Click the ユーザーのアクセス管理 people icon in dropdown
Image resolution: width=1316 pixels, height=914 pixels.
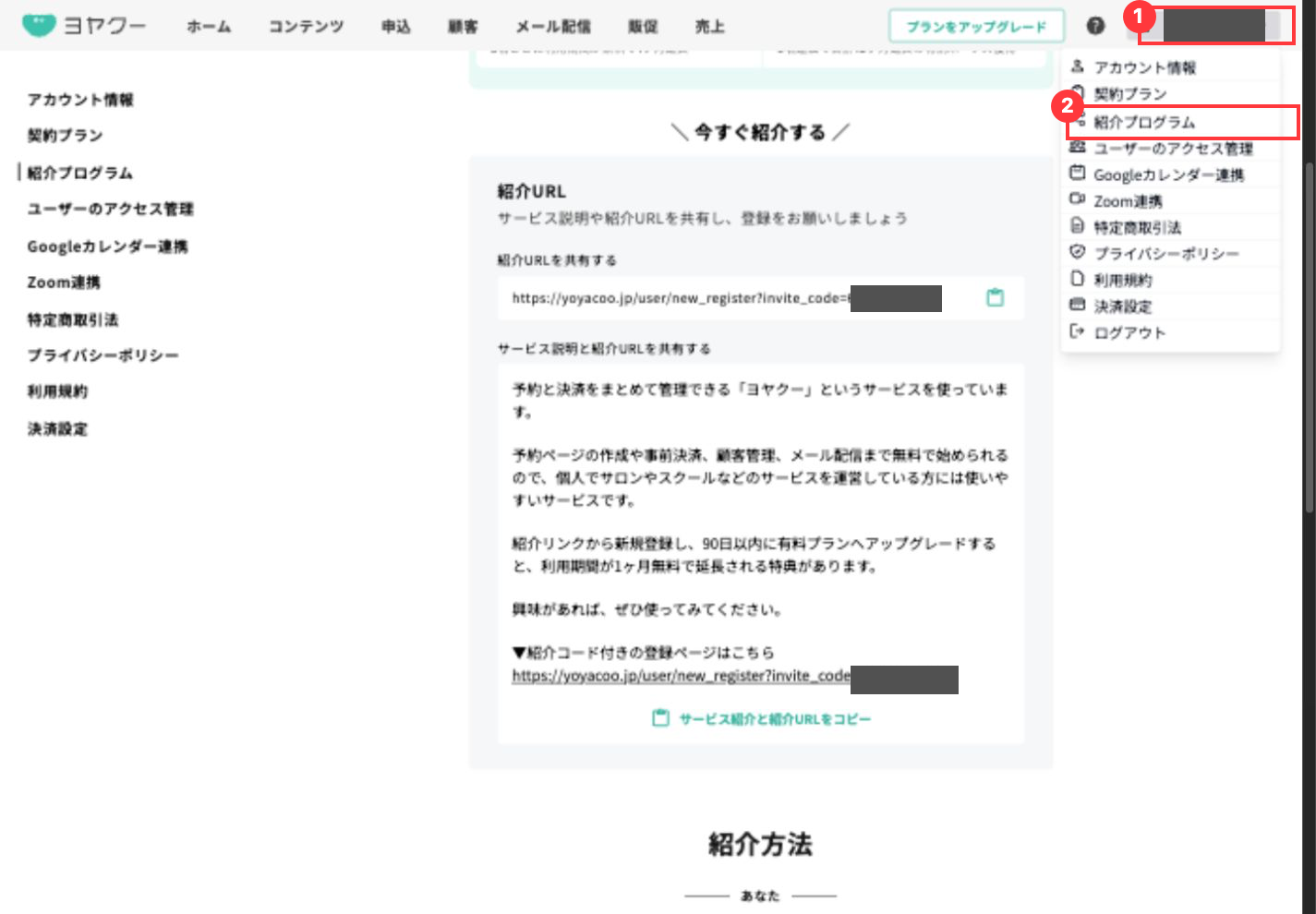click(1077, 148)
